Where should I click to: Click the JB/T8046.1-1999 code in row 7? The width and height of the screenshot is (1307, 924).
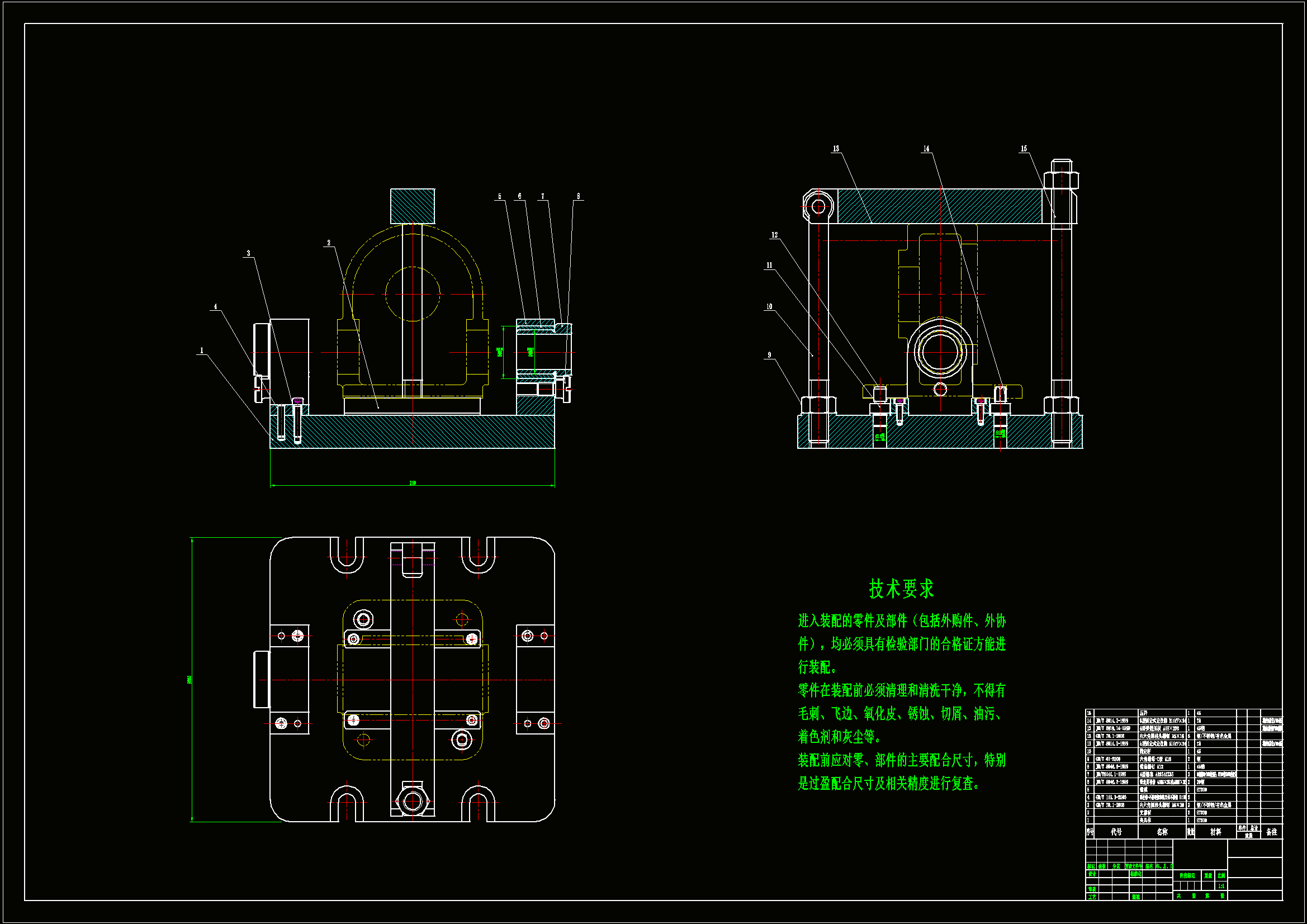1111,775
